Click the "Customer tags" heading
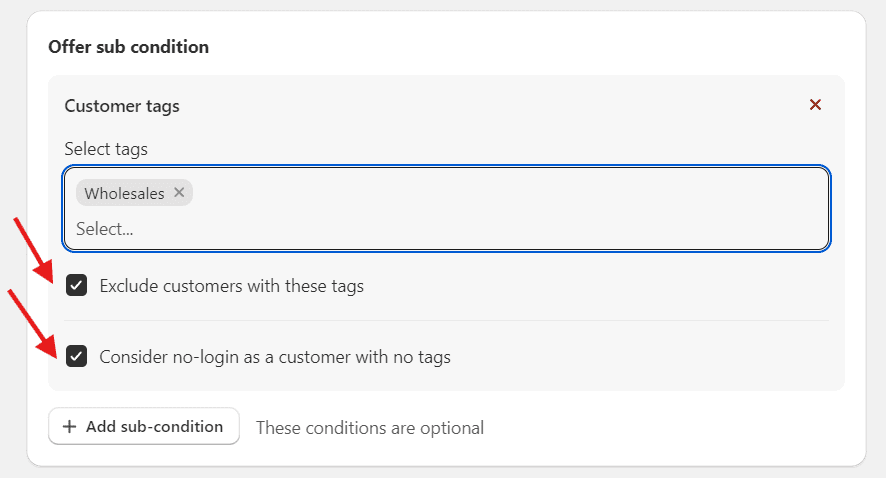 122,105
